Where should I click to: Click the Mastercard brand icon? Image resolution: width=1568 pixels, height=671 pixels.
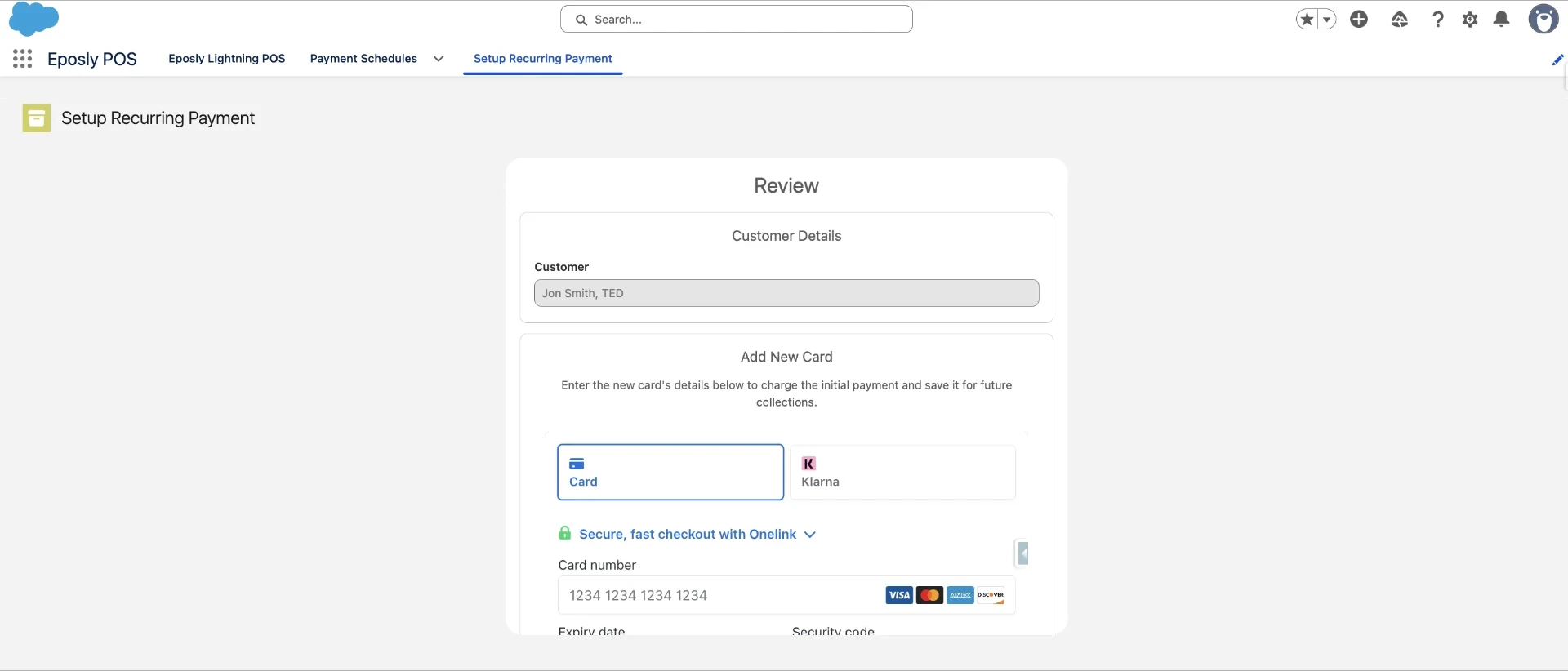(929, 595)
